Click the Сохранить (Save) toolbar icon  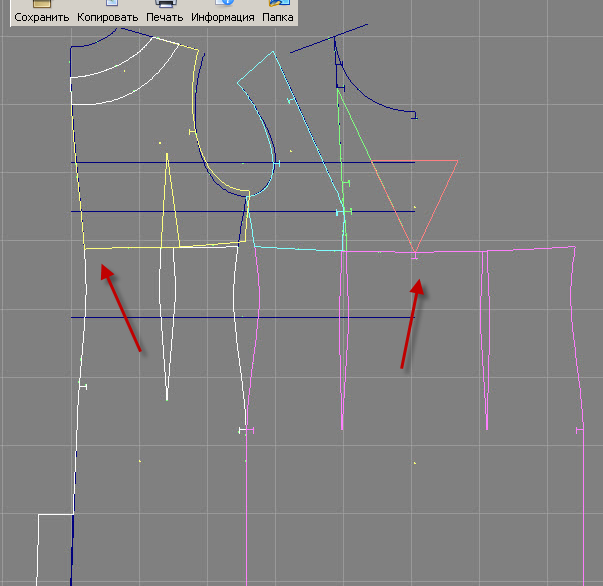click(x=42, y=12)
